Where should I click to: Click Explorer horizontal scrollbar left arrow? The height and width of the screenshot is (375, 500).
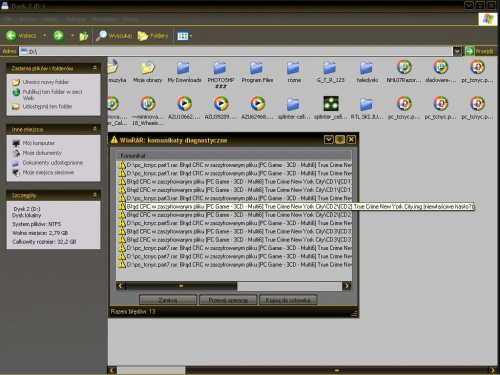(112, 370)
